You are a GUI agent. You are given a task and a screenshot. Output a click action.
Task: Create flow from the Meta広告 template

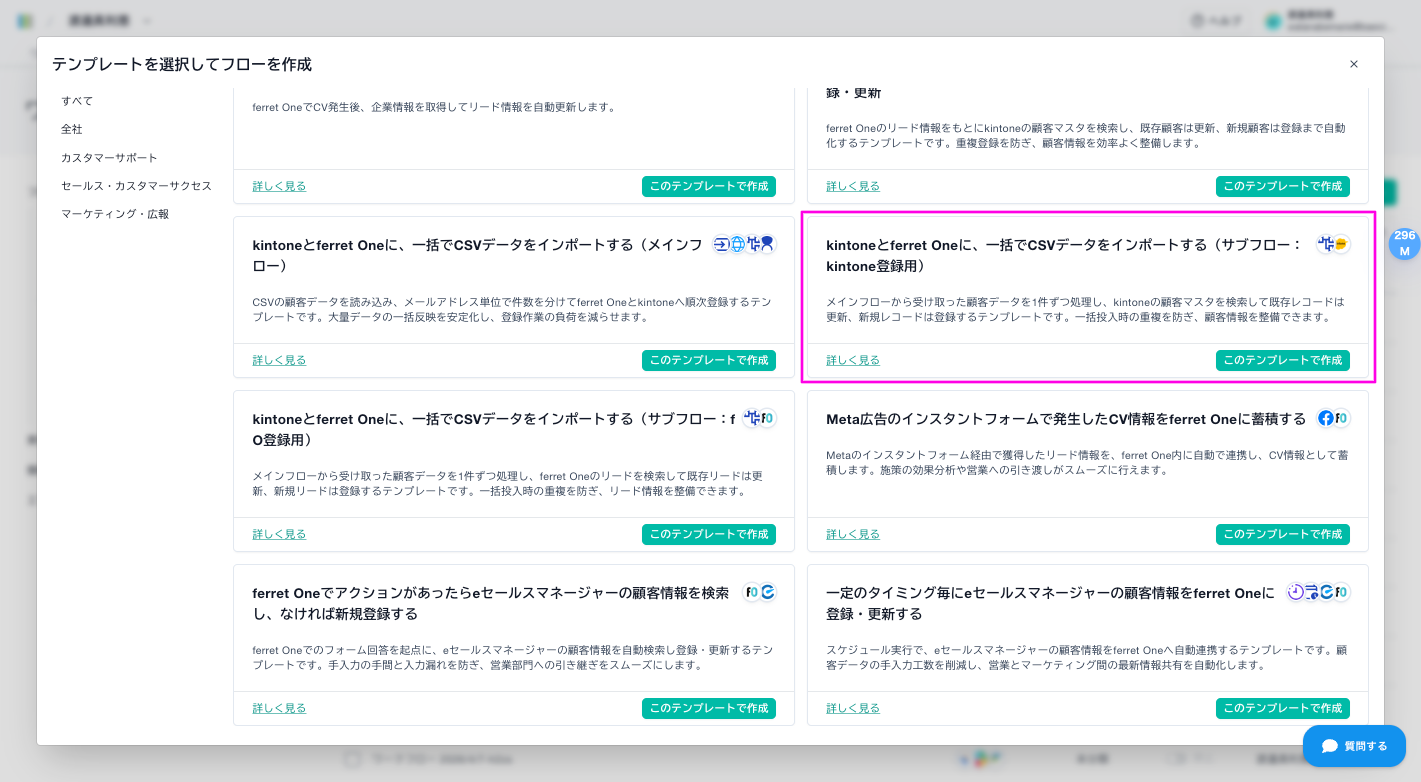(x=1282, y=534)
